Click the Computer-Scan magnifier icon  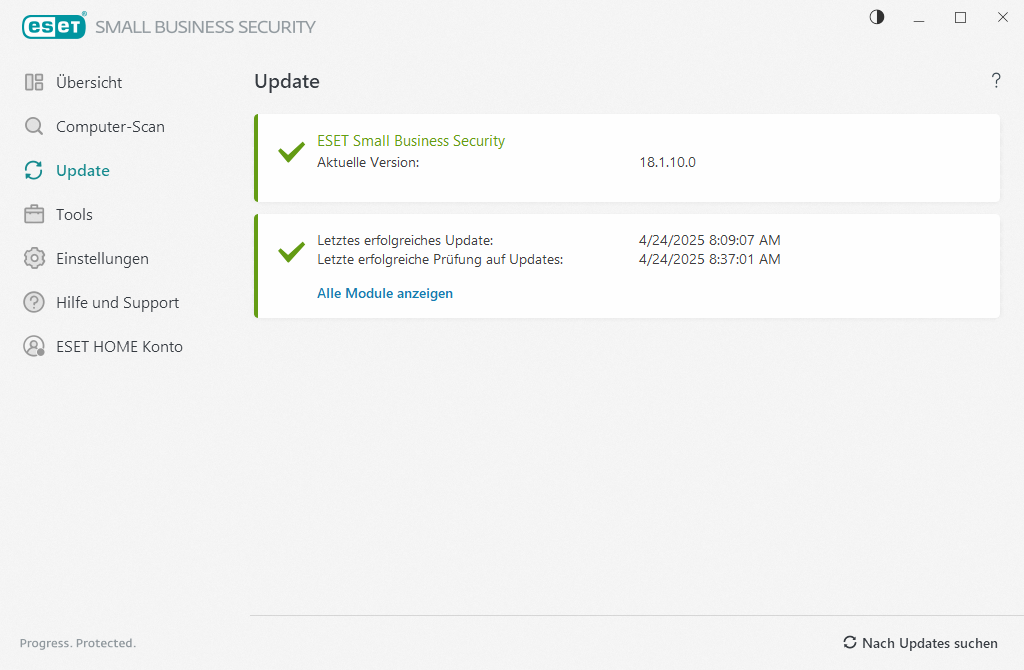coord(34,127)
